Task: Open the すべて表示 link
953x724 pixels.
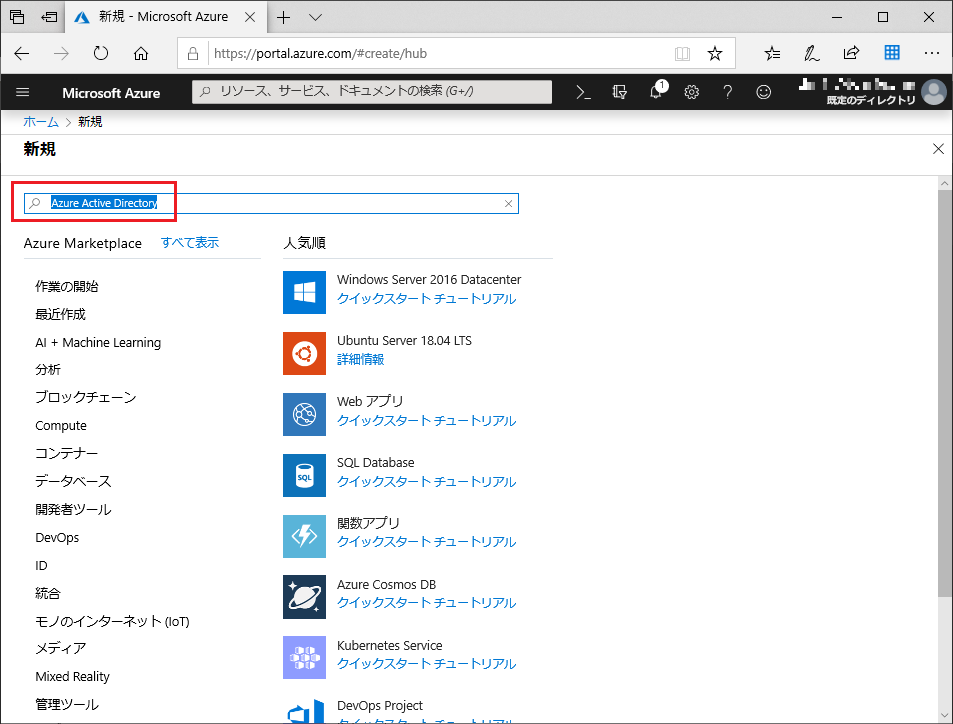Action: [190, 243]
